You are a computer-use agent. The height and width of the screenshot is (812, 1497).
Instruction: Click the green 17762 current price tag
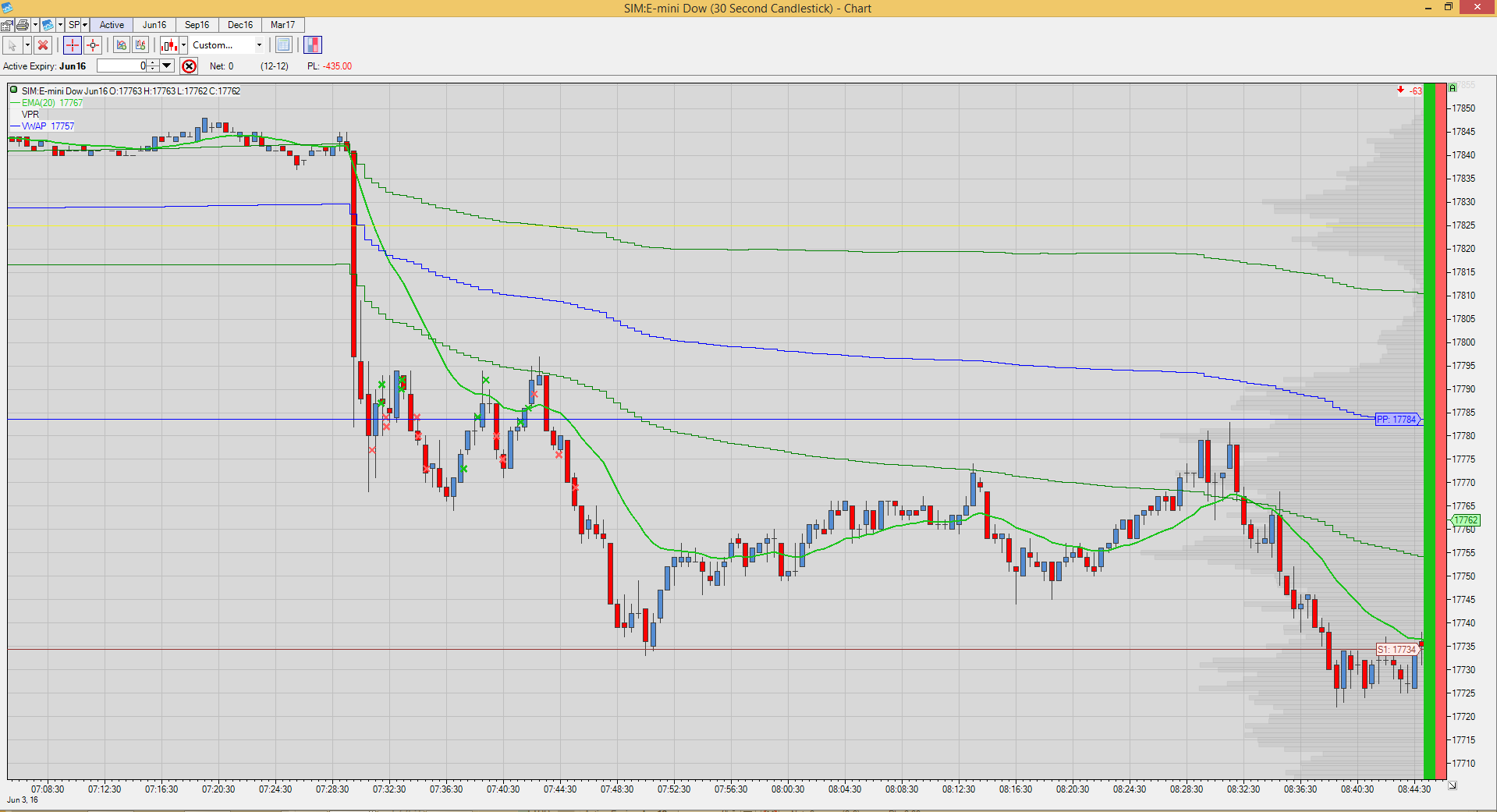coord(1466,520)
